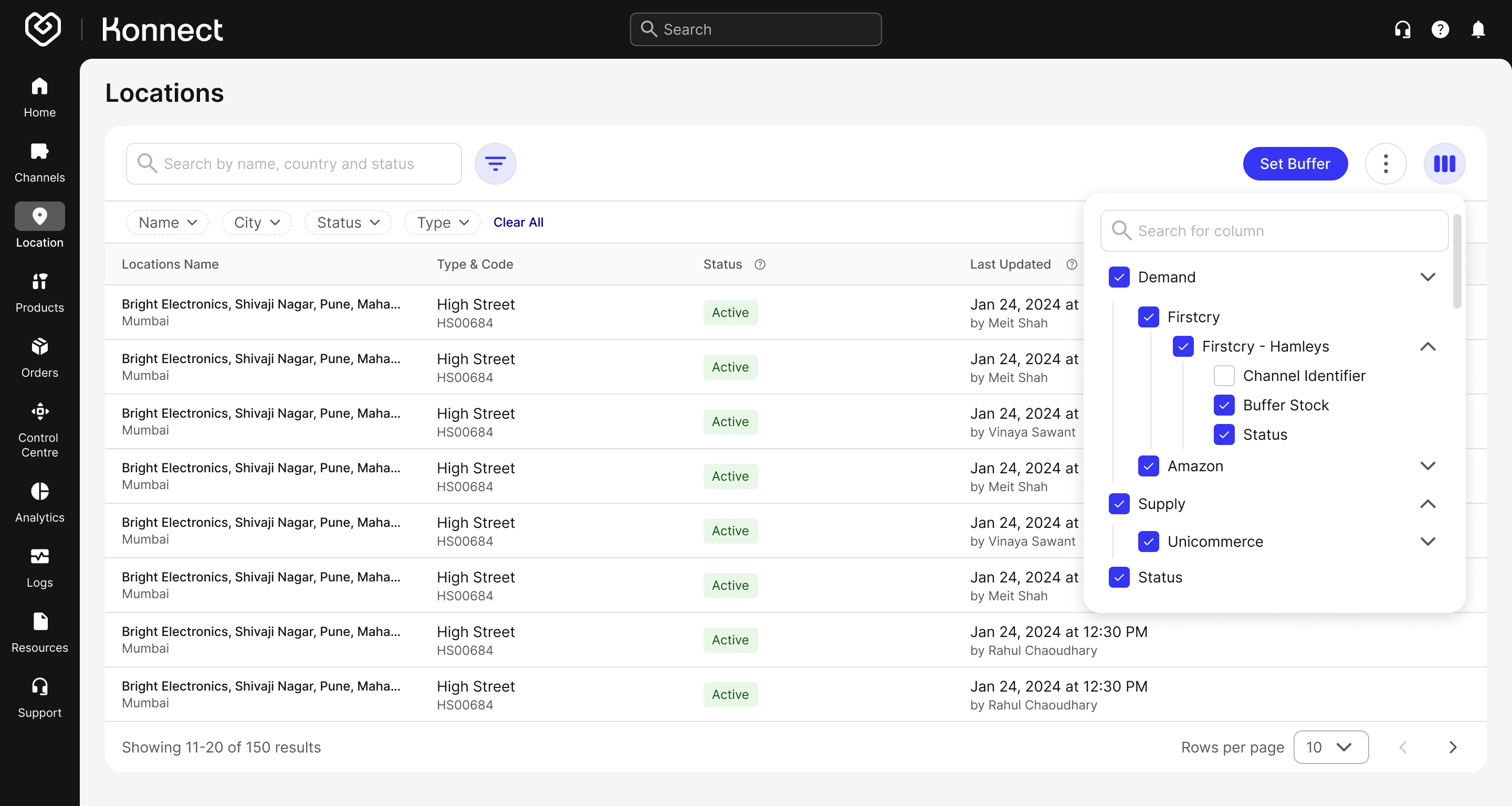Open the City filter dropdown
This screenshot has width=1512, height=806.
click(257, 222)
